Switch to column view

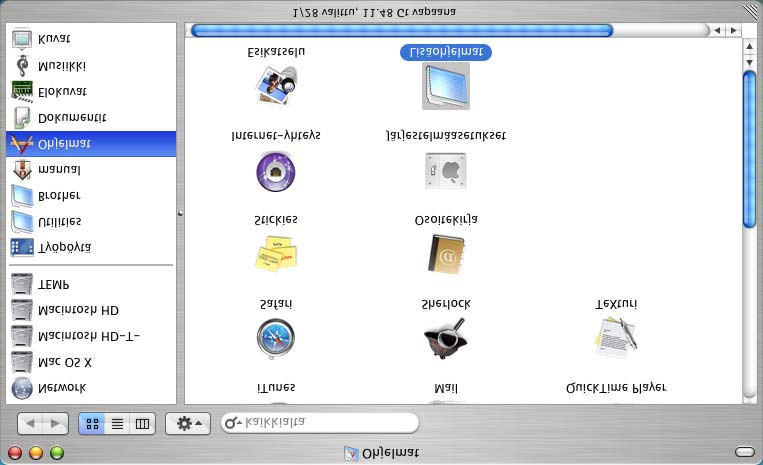[x=142, y=424]
